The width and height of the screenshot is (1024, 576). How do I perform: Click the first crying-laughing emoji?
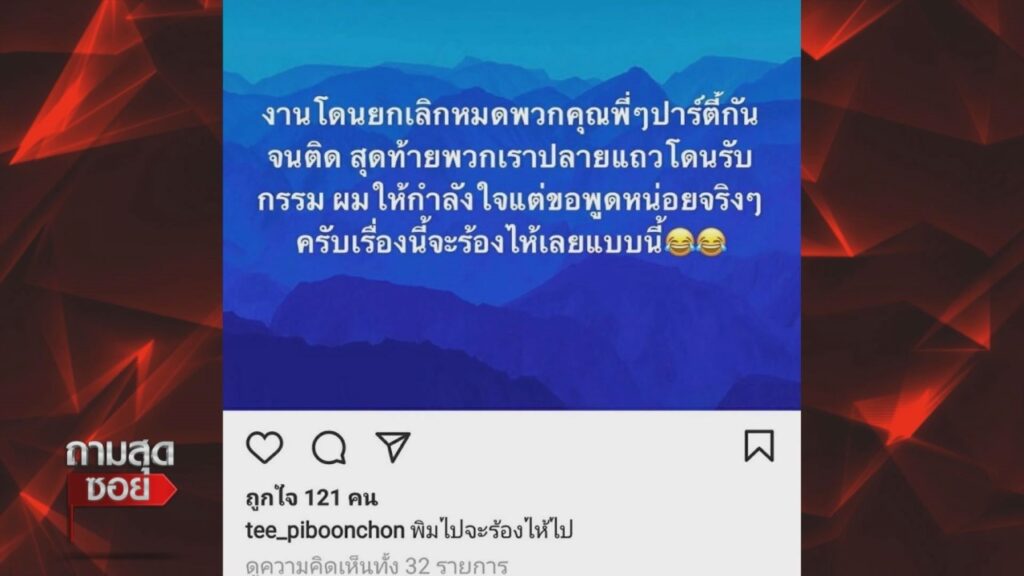coord(679,242)
